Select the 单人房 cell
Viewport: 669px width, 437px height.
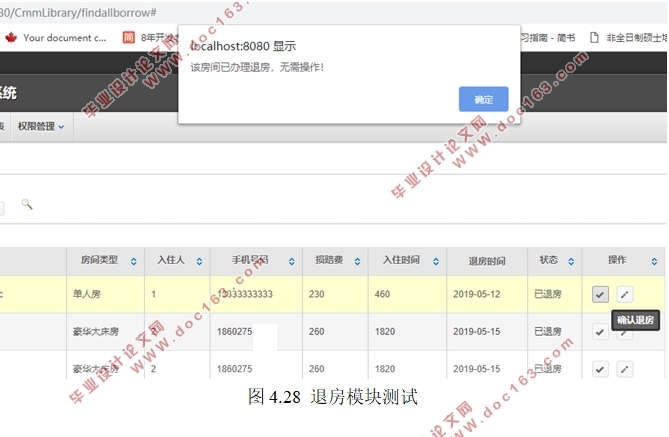[105, 294]
